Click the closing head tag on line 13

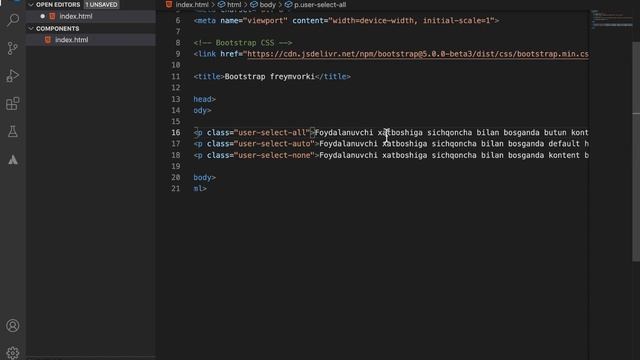point(204,99)
